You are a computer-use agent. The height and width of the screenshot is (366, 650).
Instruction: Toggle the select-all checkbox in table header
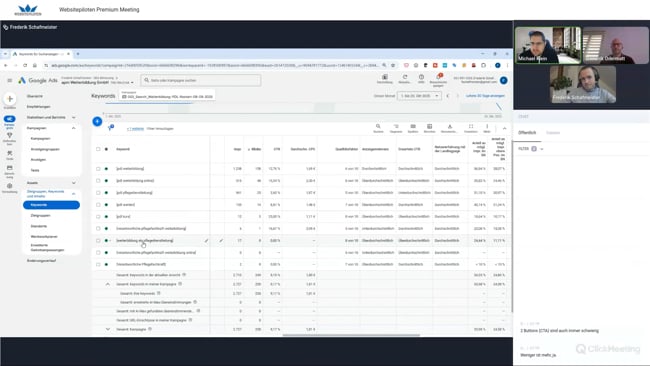point(98,149)
